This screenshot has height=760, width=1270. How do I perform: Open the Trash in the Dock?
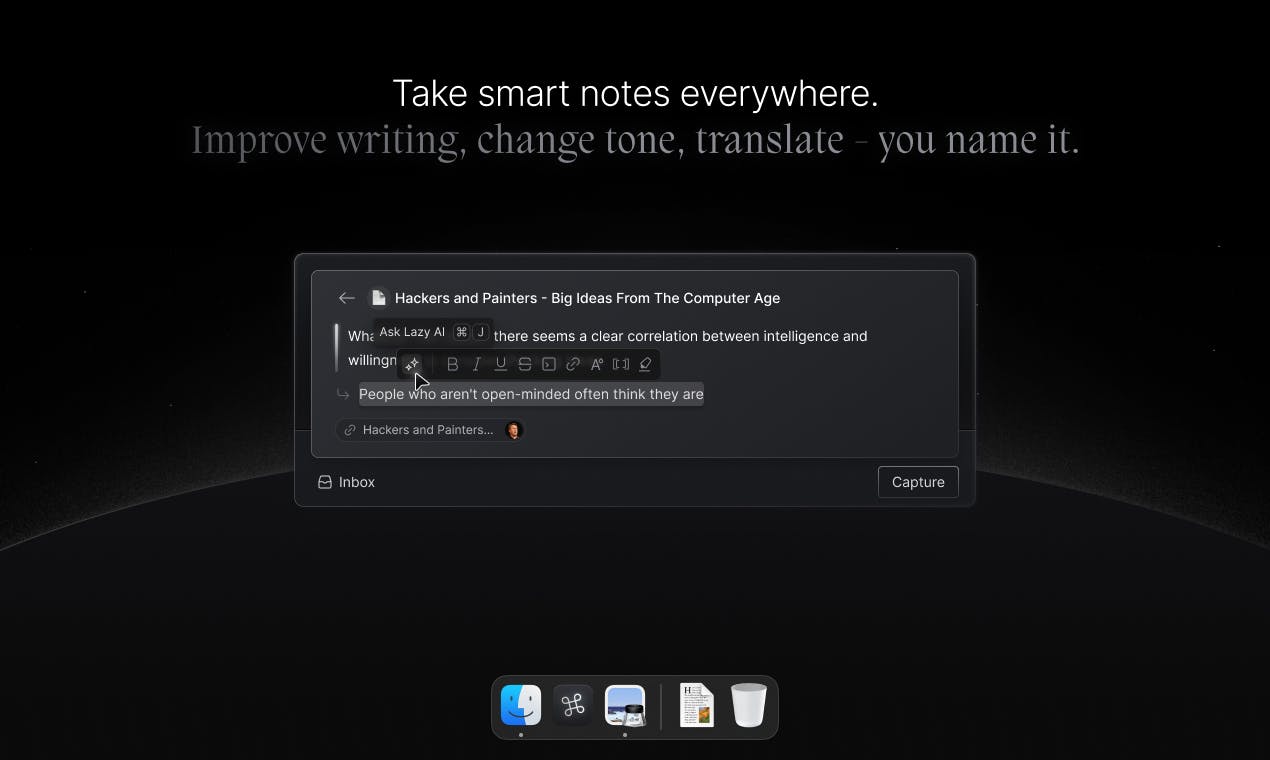(x=749, y=706)
